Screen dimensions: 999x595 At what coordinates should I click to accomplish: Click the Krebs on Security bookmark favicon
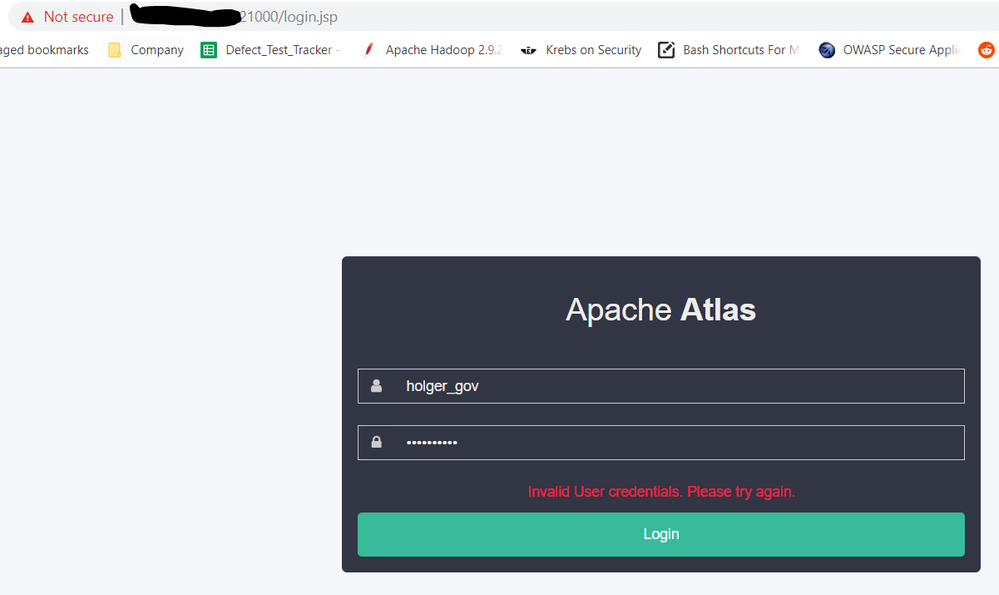528,49
